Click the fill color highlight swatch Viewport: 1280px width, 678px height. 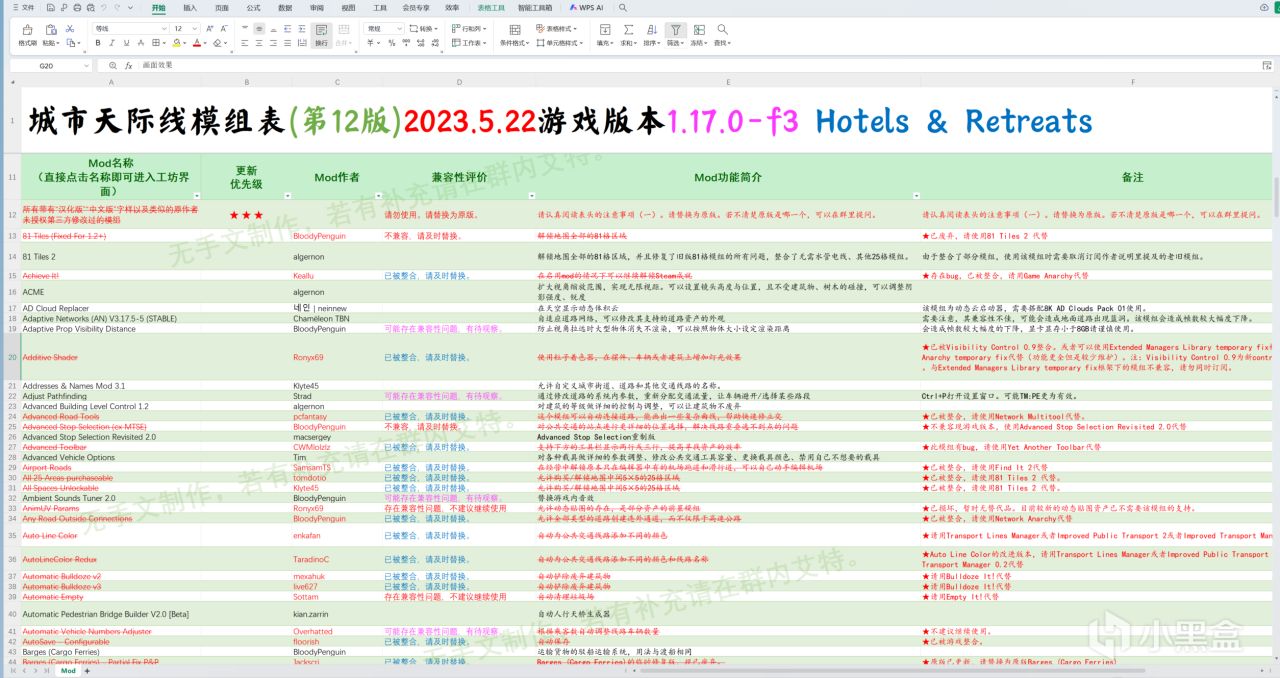click(x=176, y=43)
